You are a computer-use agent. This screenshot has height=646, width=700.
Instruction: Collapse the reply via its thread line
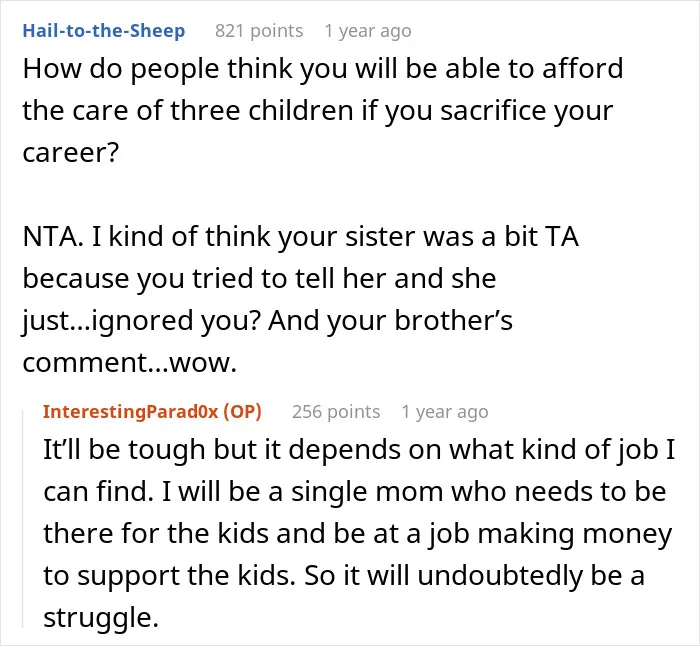23,519
